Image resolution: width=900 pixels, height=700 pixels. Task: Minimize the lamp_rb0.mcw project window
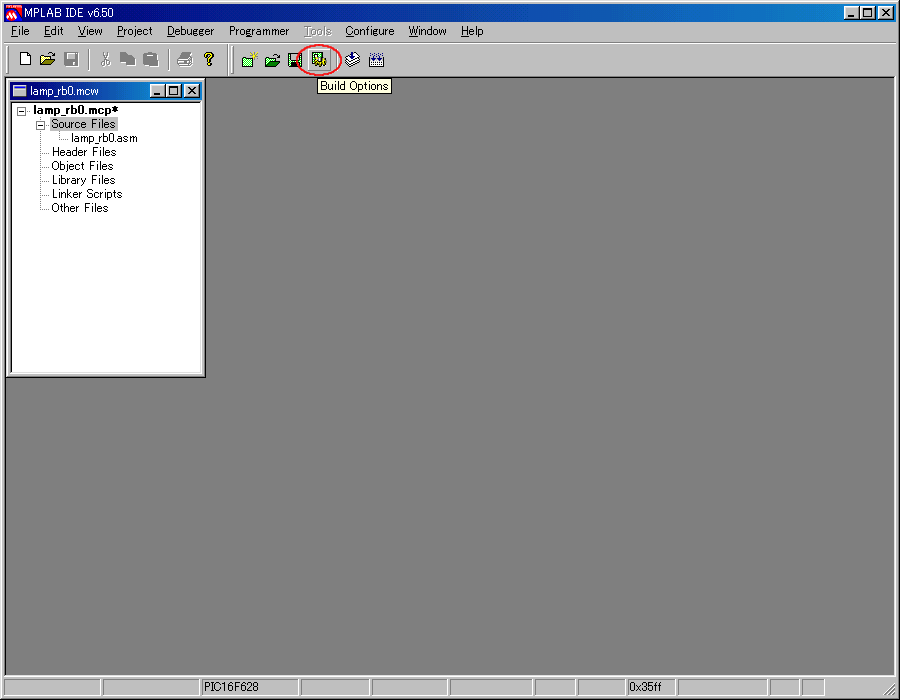pyautogui.click(x=157, y=91)
